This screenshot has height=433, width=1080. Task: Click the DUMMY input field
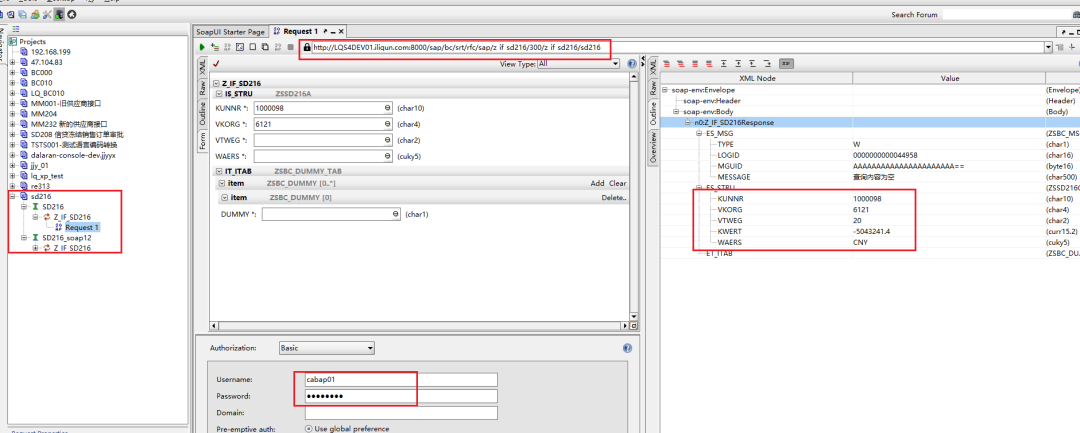pyautogui.click(x=331, y=214)
